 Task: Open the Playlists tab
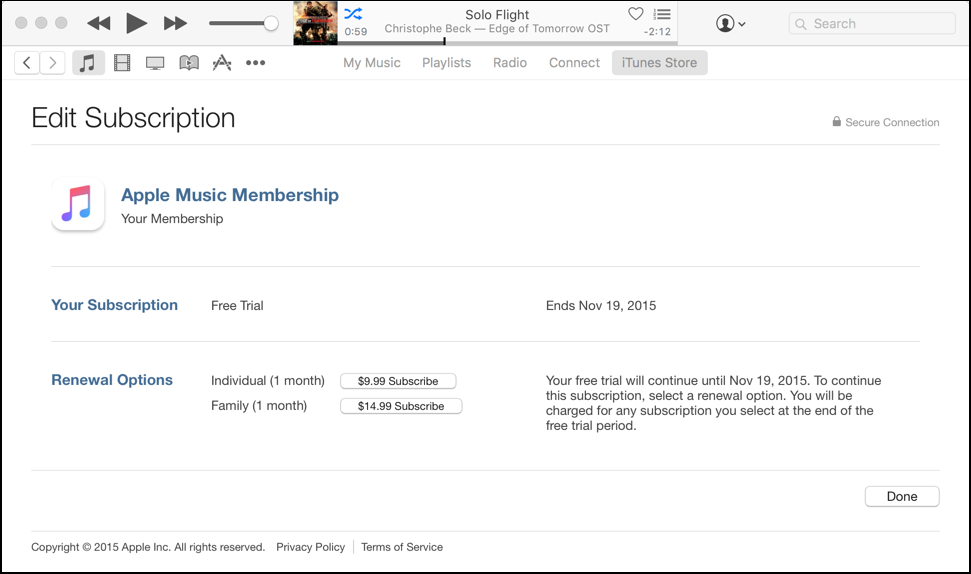pos(446,63)
